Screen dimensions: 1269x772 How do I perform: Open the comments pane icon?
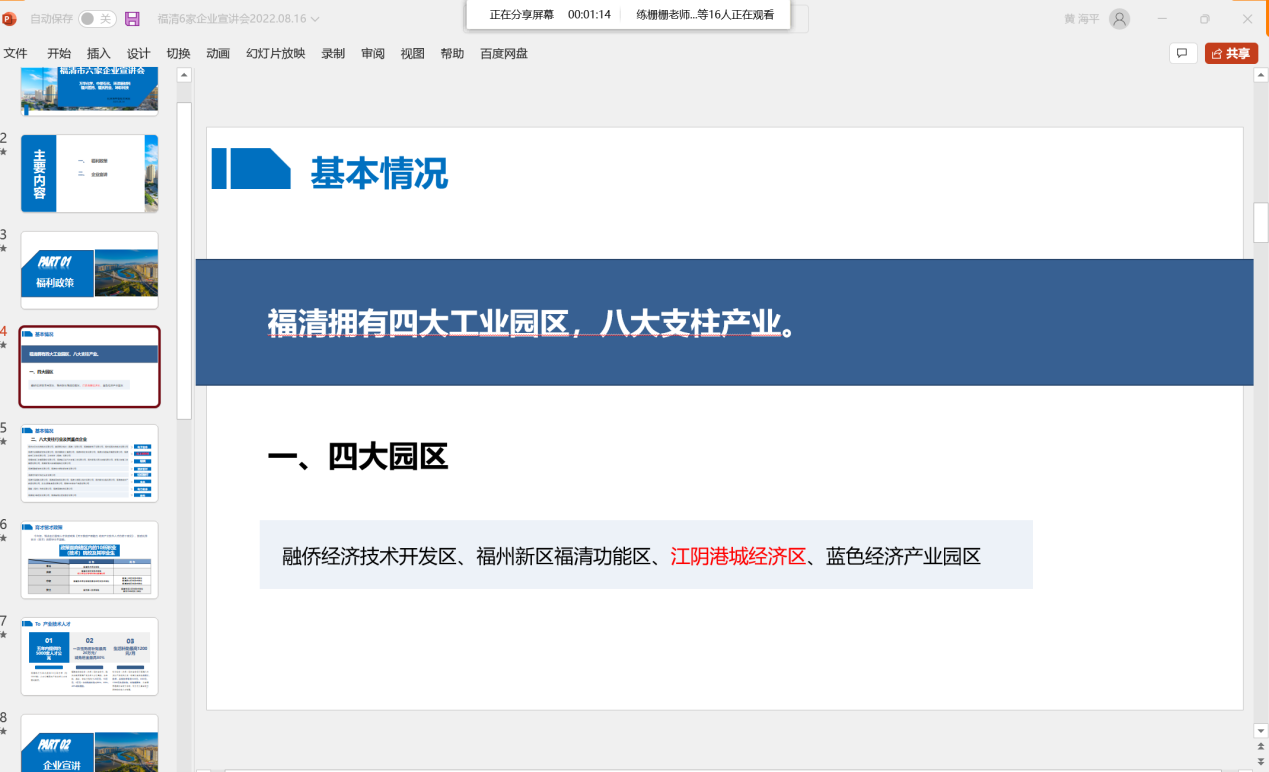pos(1182,53)
